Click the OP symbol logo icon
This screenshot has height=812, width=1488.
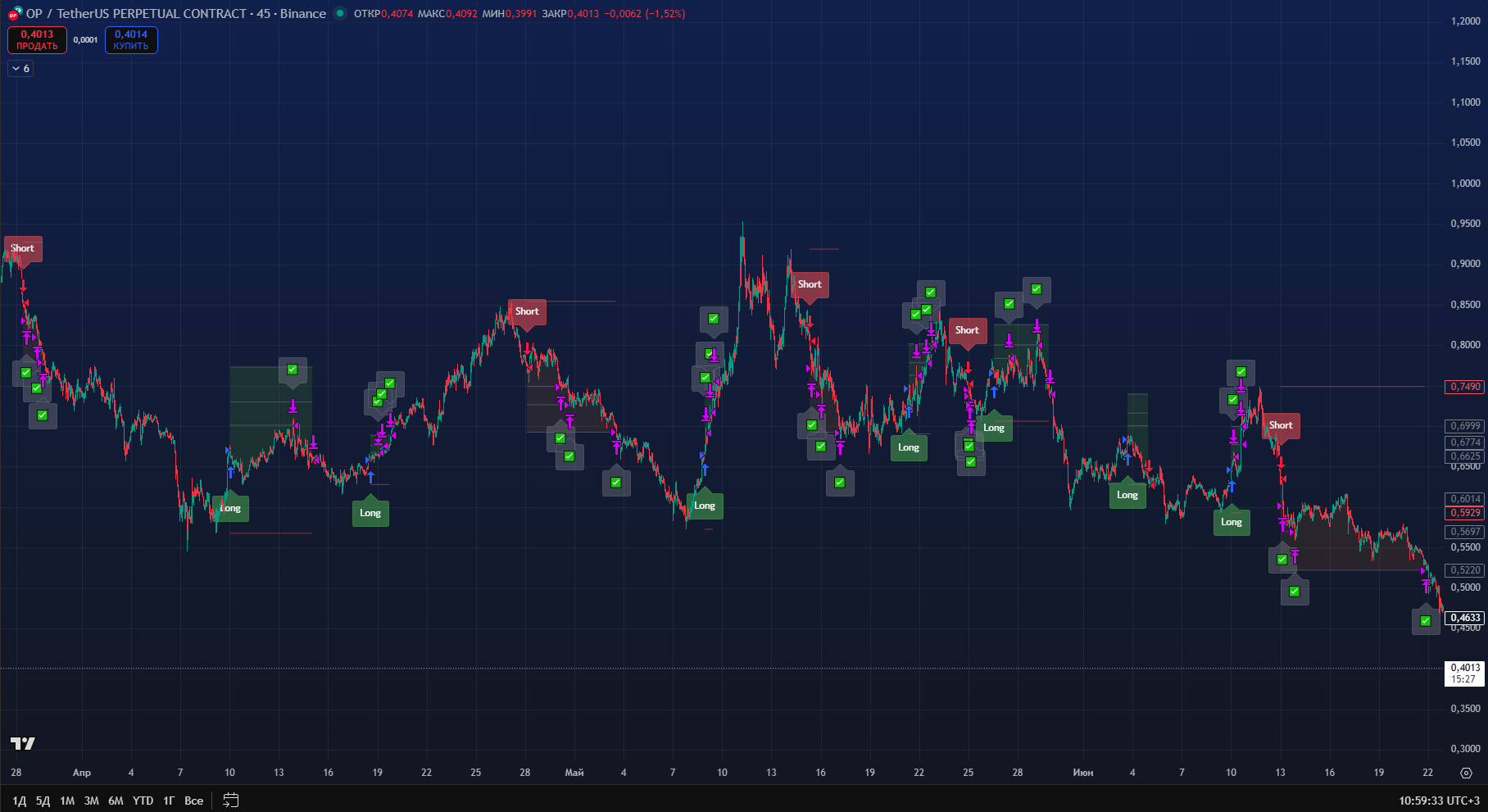pyautogui.click(x=15, y=13)
